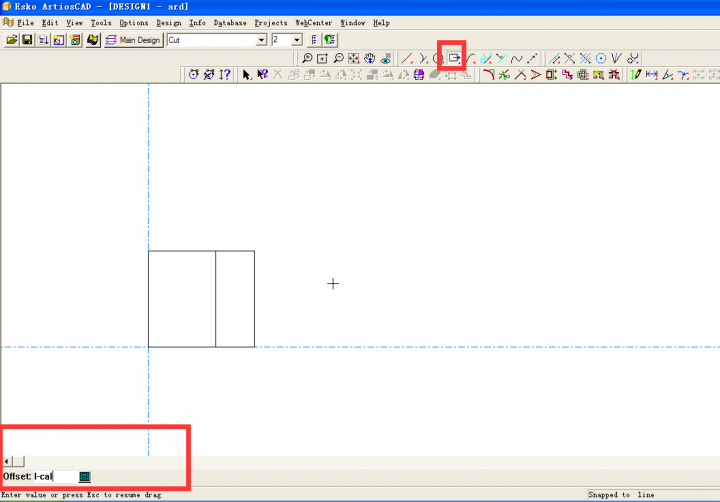Screen dimensions: 720x502
Task: Open the WebCenter menu
Action: tap(313, 22)
